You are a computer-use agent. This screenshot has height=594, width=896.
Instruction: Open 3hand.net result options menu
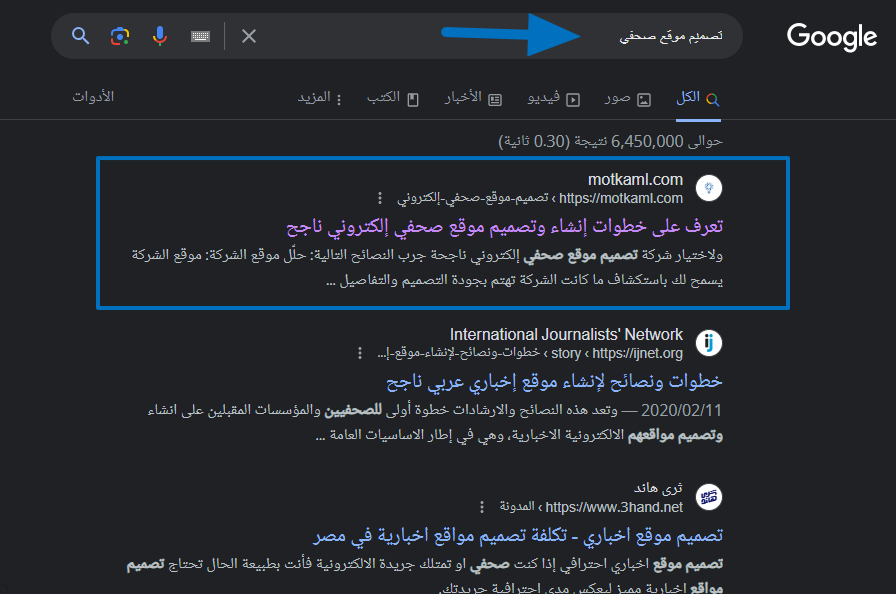(482, 507)
